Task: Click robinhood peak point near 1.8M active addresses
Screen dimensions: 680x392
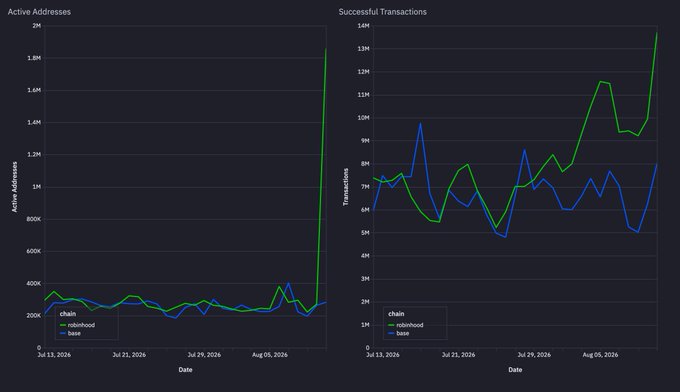Action: click(326, 49)
